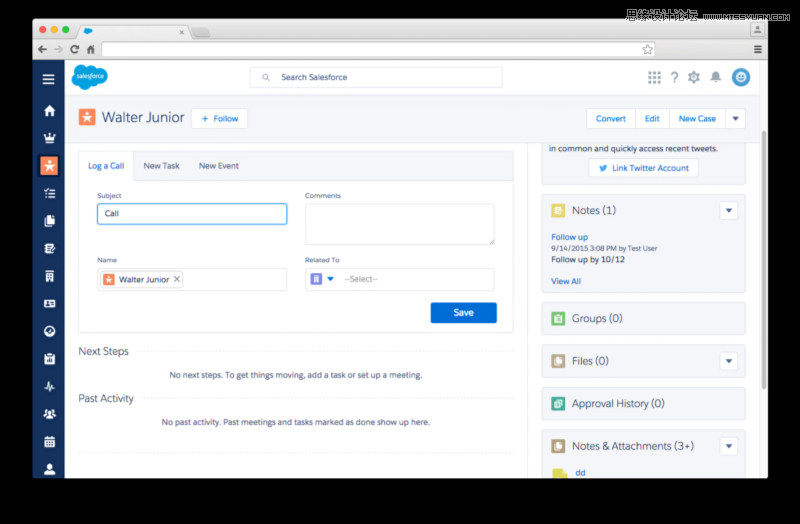800x524 pixels.
Task: Open the Notes & Attachments card dropdown
Action: coord(729,446)
